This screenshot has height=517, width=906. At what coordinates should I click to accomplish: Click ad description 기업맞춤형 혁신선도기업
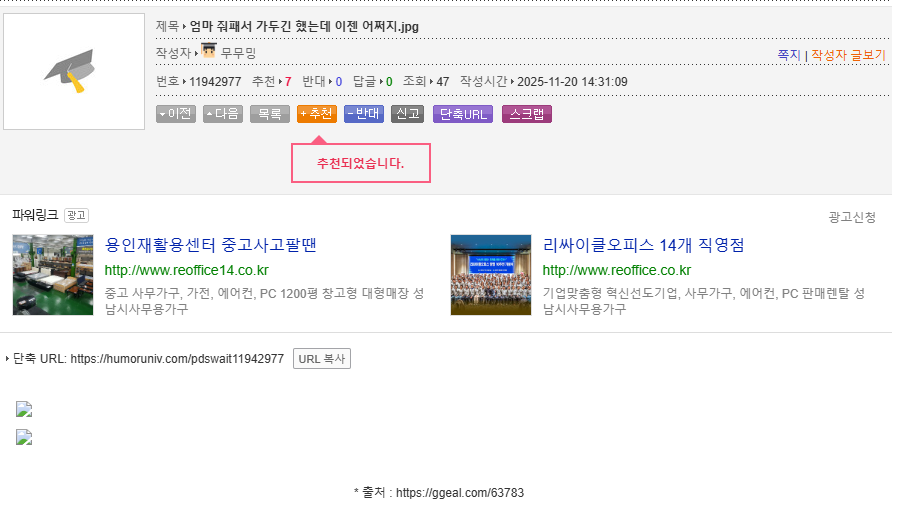(704, 301)
